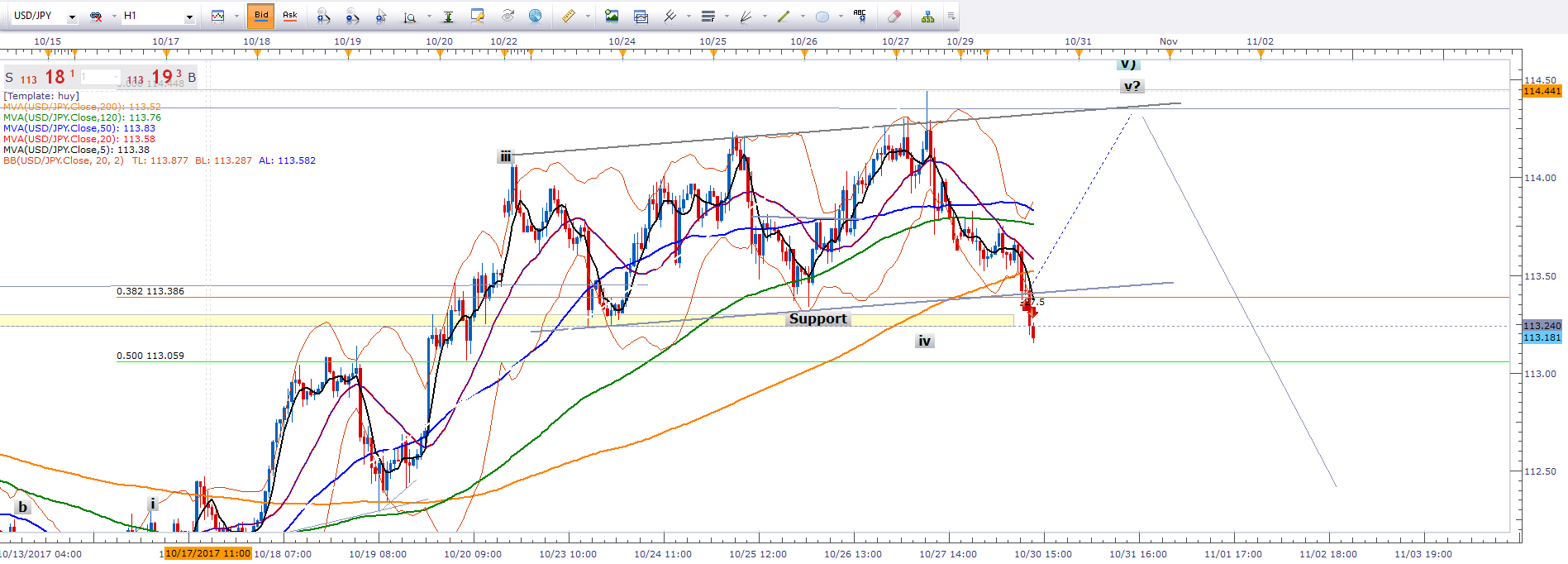1568x564 pixels.
Task: Click the ABC text label tool
Action: 860,16
